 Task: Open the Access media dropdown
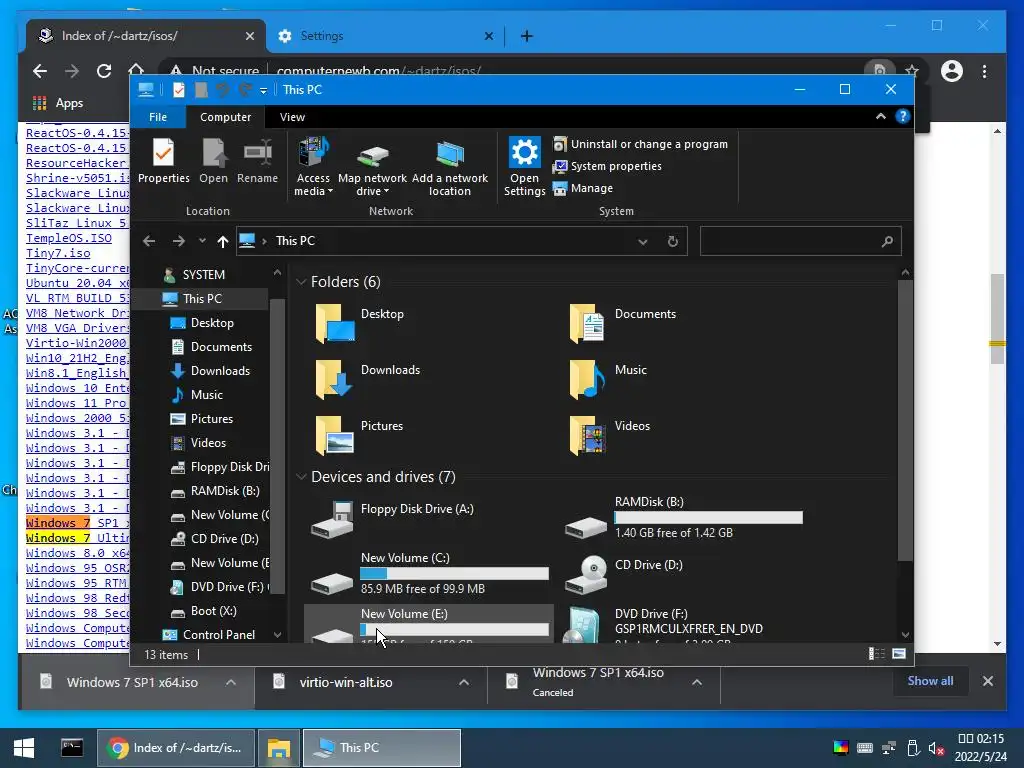(313, 167)
